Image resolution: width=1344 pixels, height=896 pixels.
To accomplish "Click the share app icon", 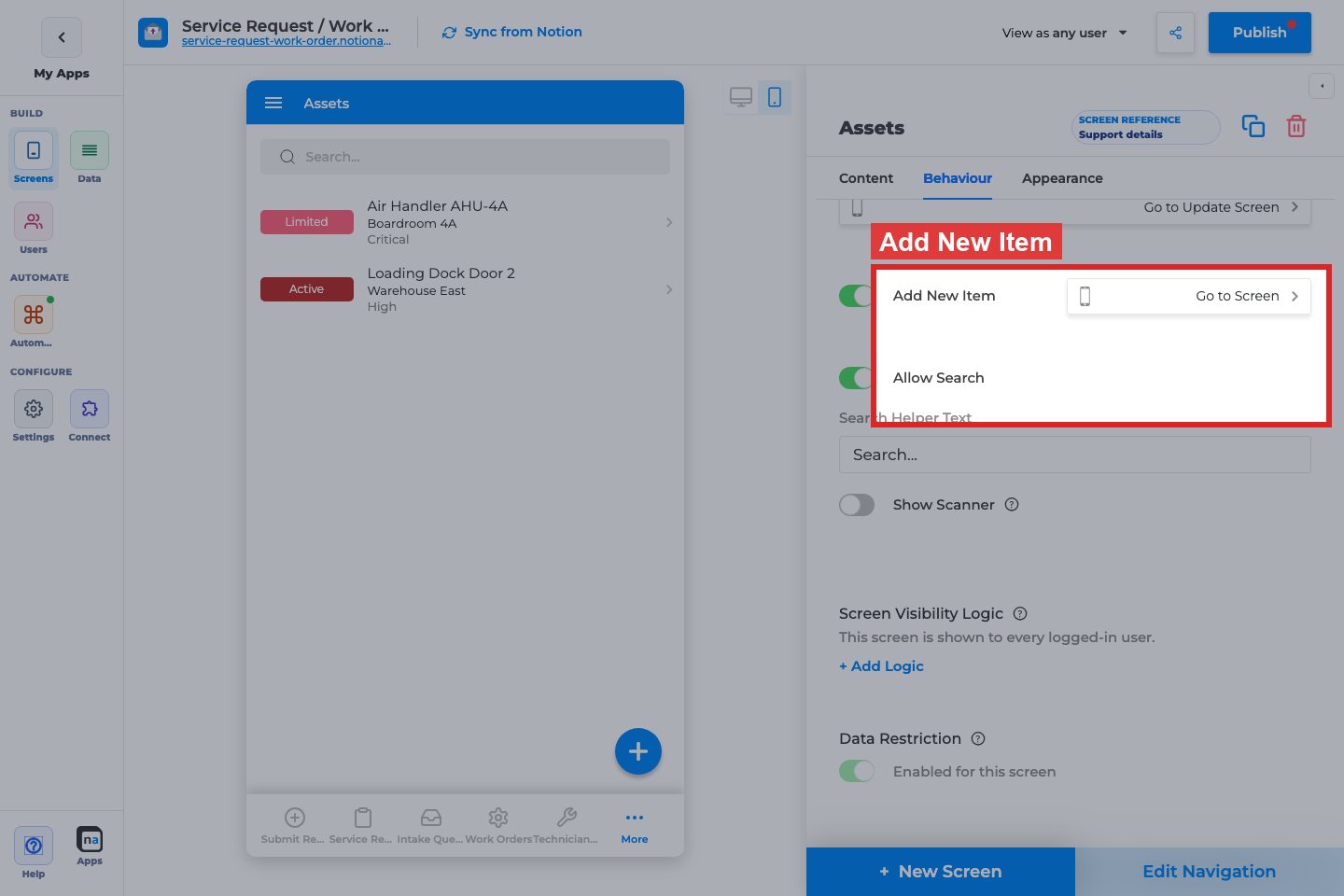I will [1175, 33].
